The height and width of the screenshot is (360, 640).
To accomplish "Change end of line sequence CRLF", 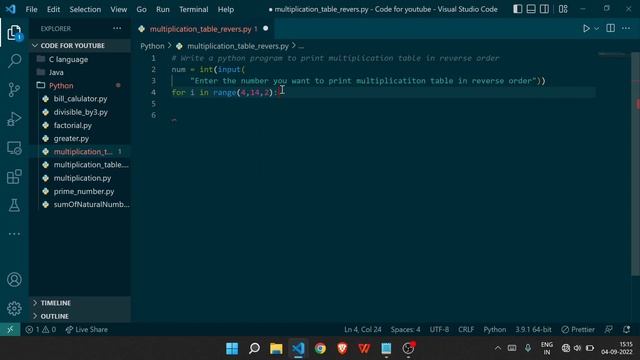I will (x=466, y=329).
